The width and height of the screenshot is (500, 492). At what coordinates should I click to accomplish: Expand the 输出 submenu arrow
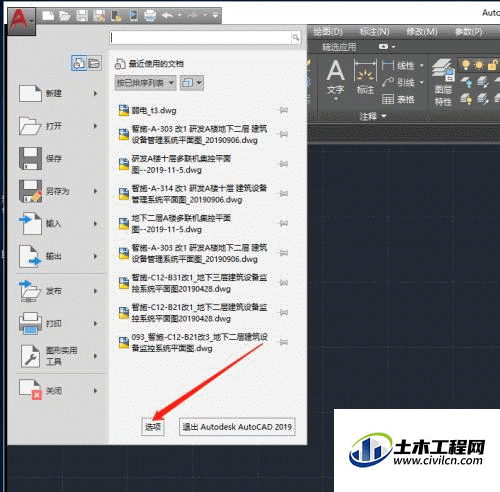click(x=95, y=256)
